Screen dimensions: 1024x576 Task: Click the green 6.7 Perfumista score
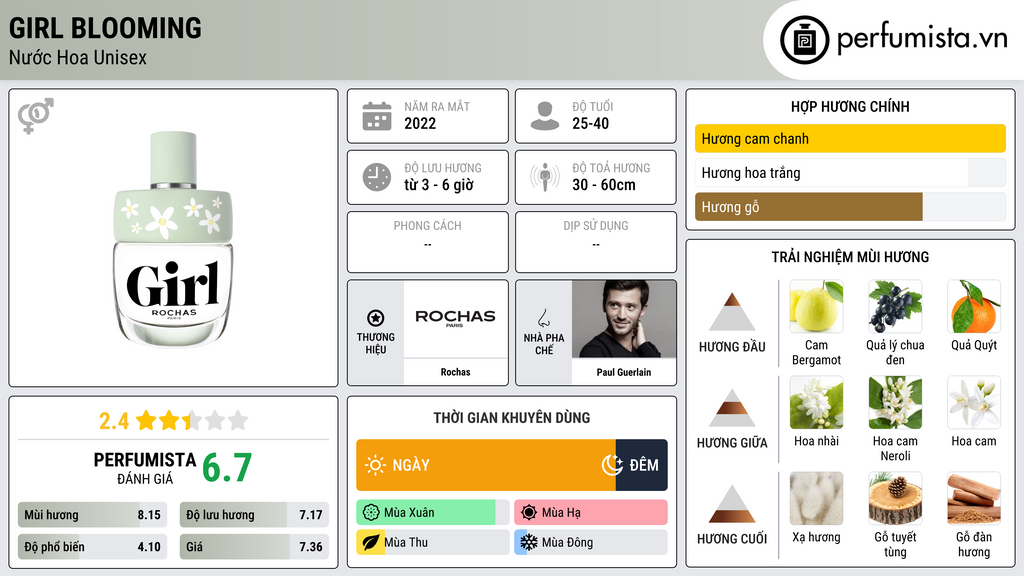pos(227,468)
